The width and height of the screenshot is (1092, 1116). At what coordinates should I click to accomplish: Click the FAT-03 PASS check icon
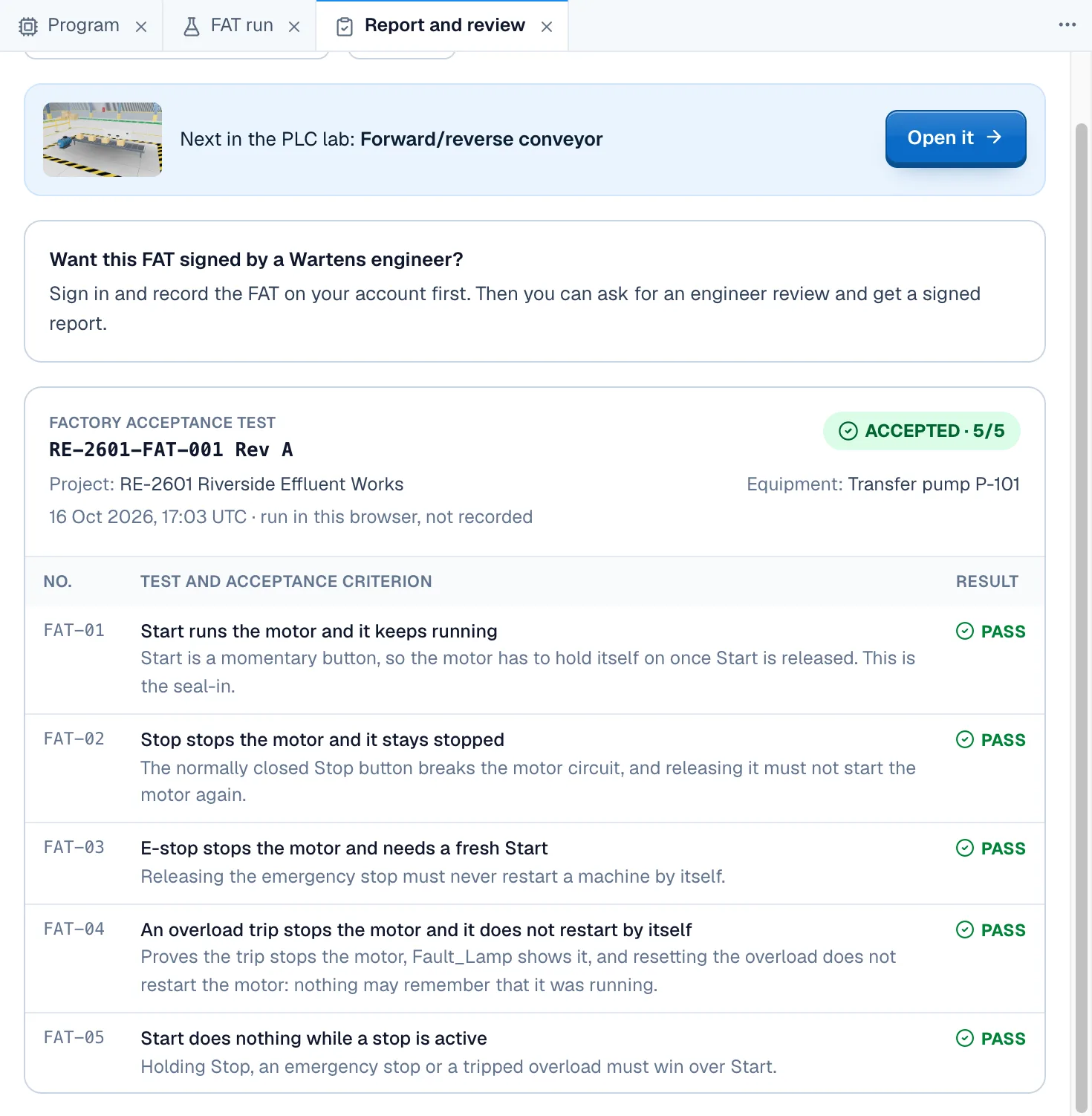pos(965,848)
